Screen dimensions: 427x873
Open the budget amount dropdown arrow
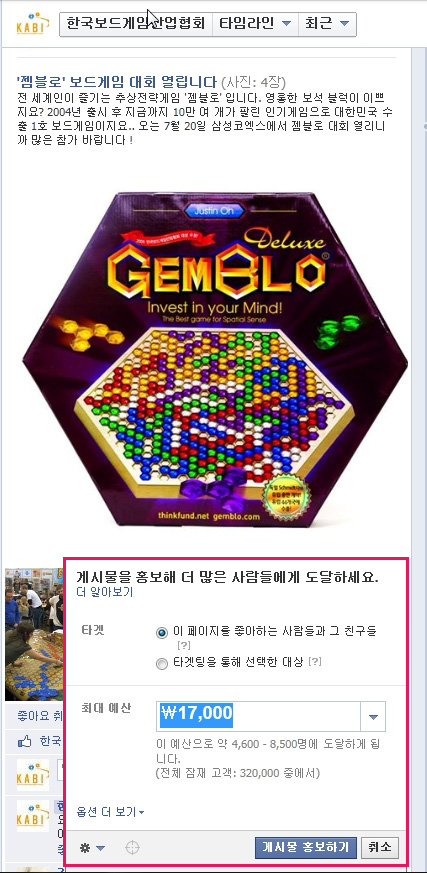(373, 716)
